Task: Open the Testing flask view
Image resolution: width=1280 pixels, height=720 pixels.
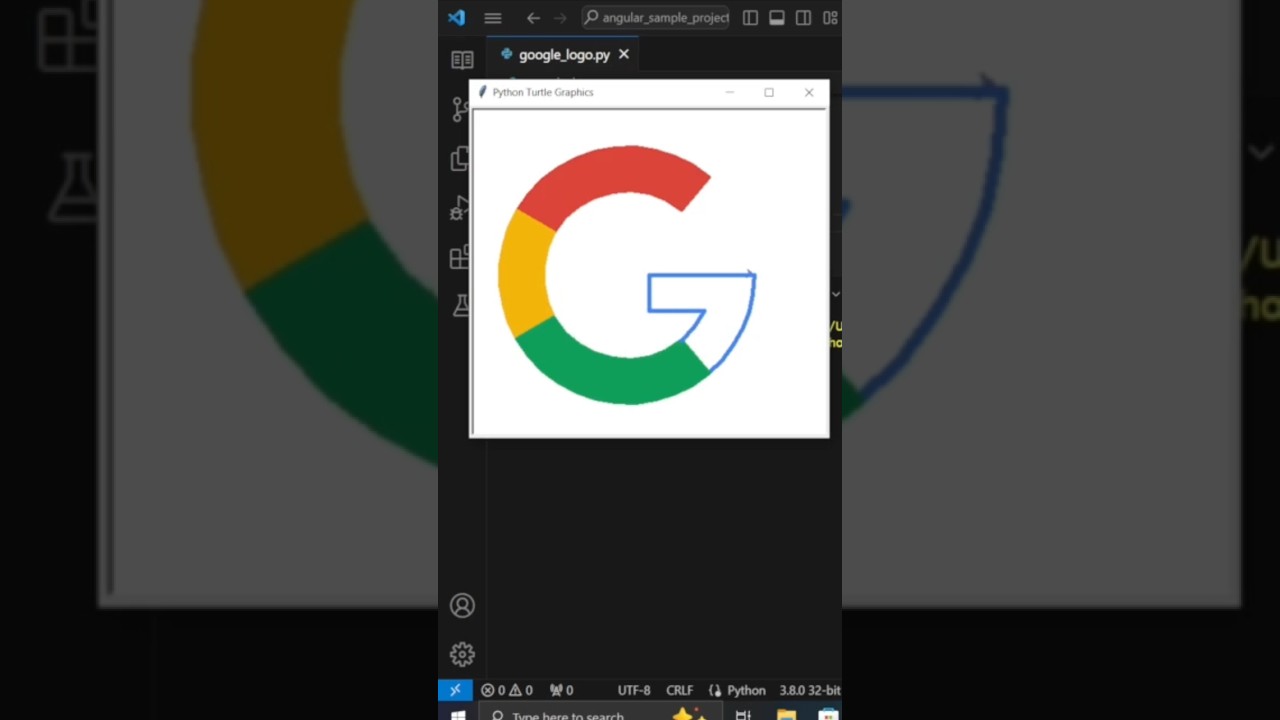Action: 461,306
